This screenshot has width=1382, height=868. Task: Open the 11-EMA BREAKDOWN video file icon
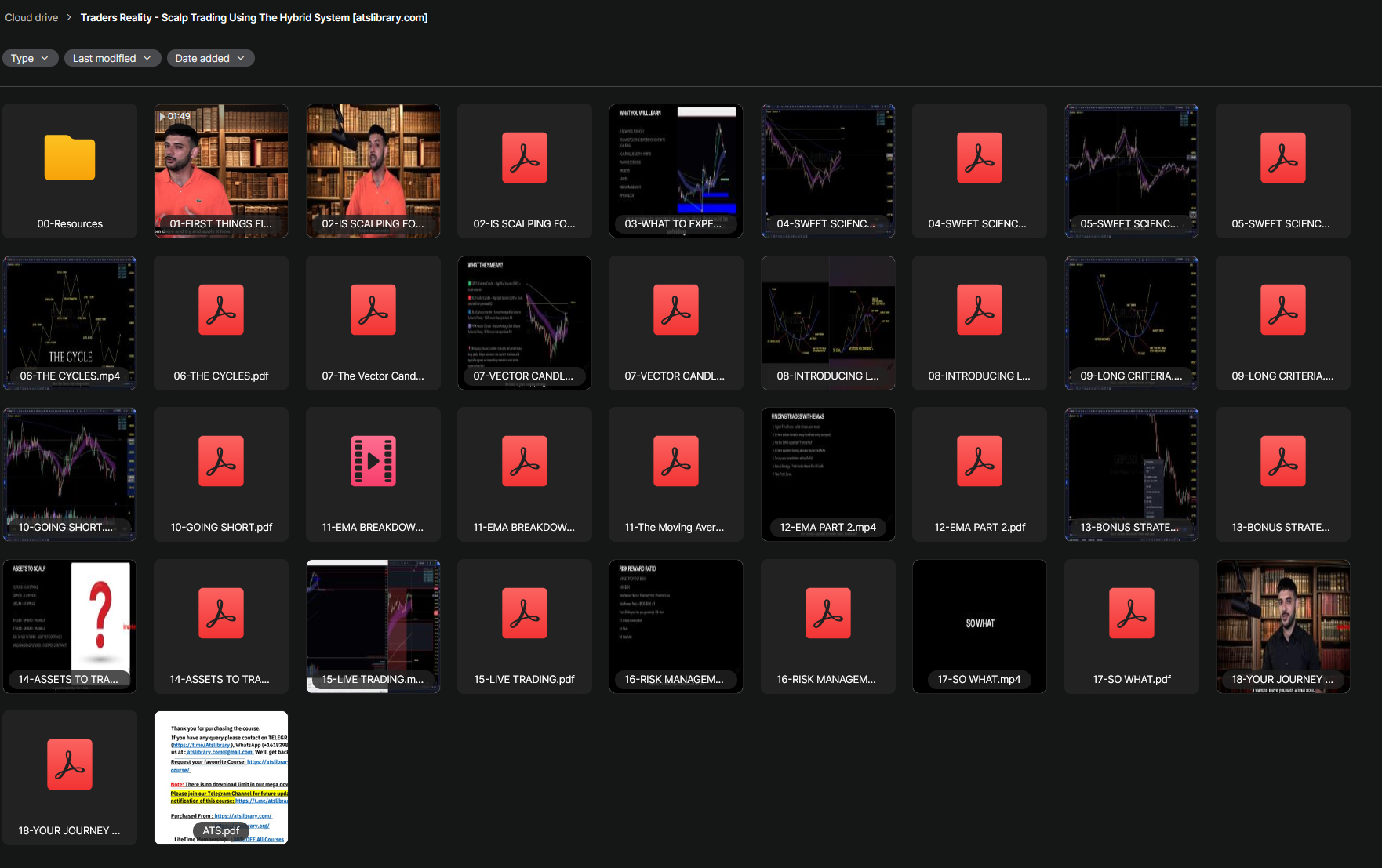(373, 462)
